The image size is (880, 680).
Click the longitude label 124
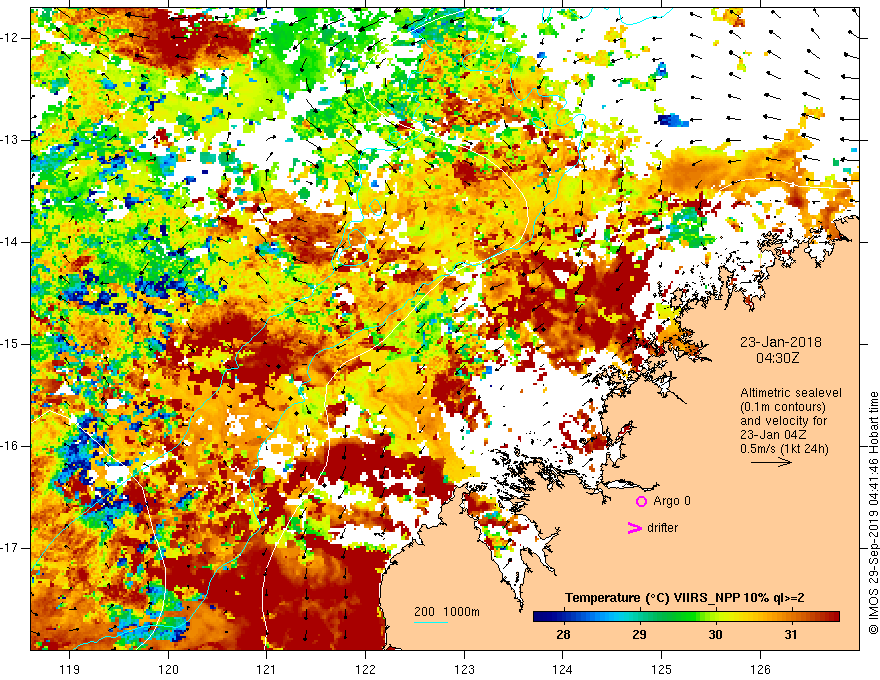tap(562, 669)
